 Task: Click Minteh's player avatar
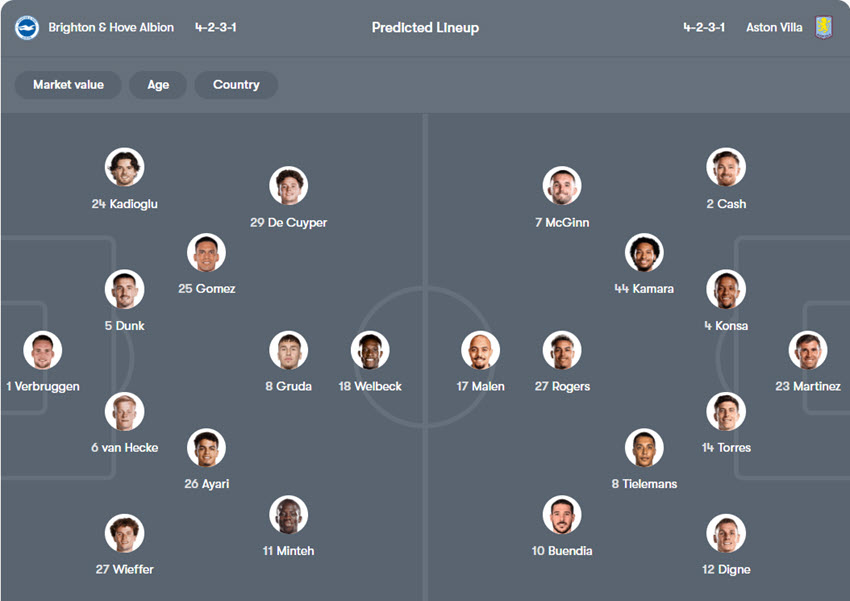[x=288, y=515]
